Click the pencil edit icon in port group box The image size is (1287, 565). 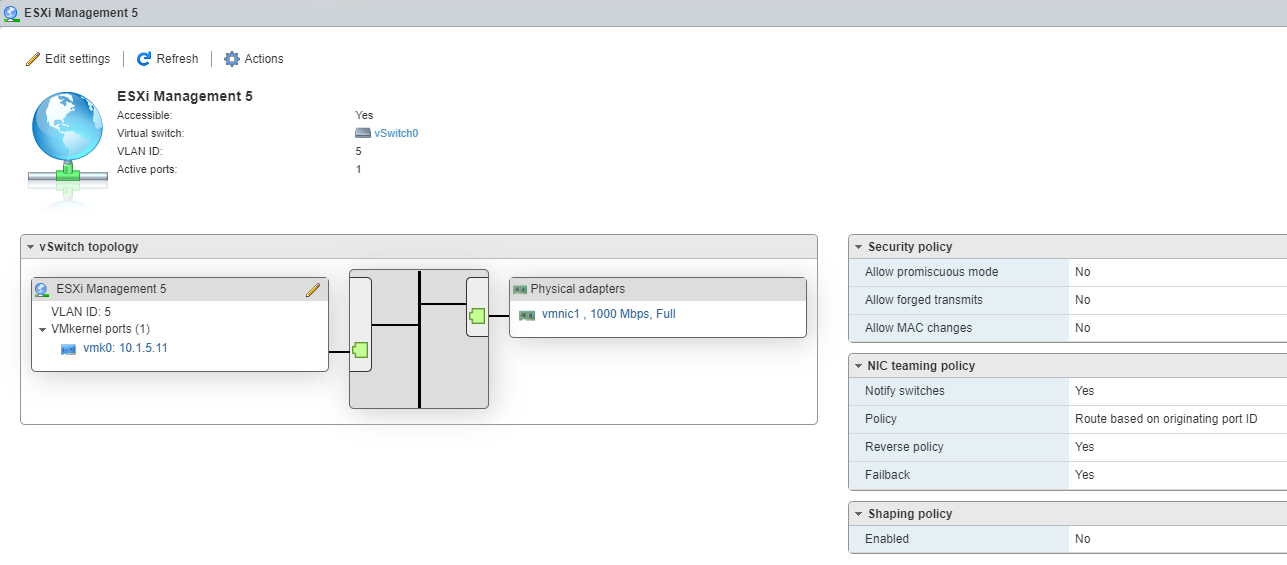click(x=313, y=290)
